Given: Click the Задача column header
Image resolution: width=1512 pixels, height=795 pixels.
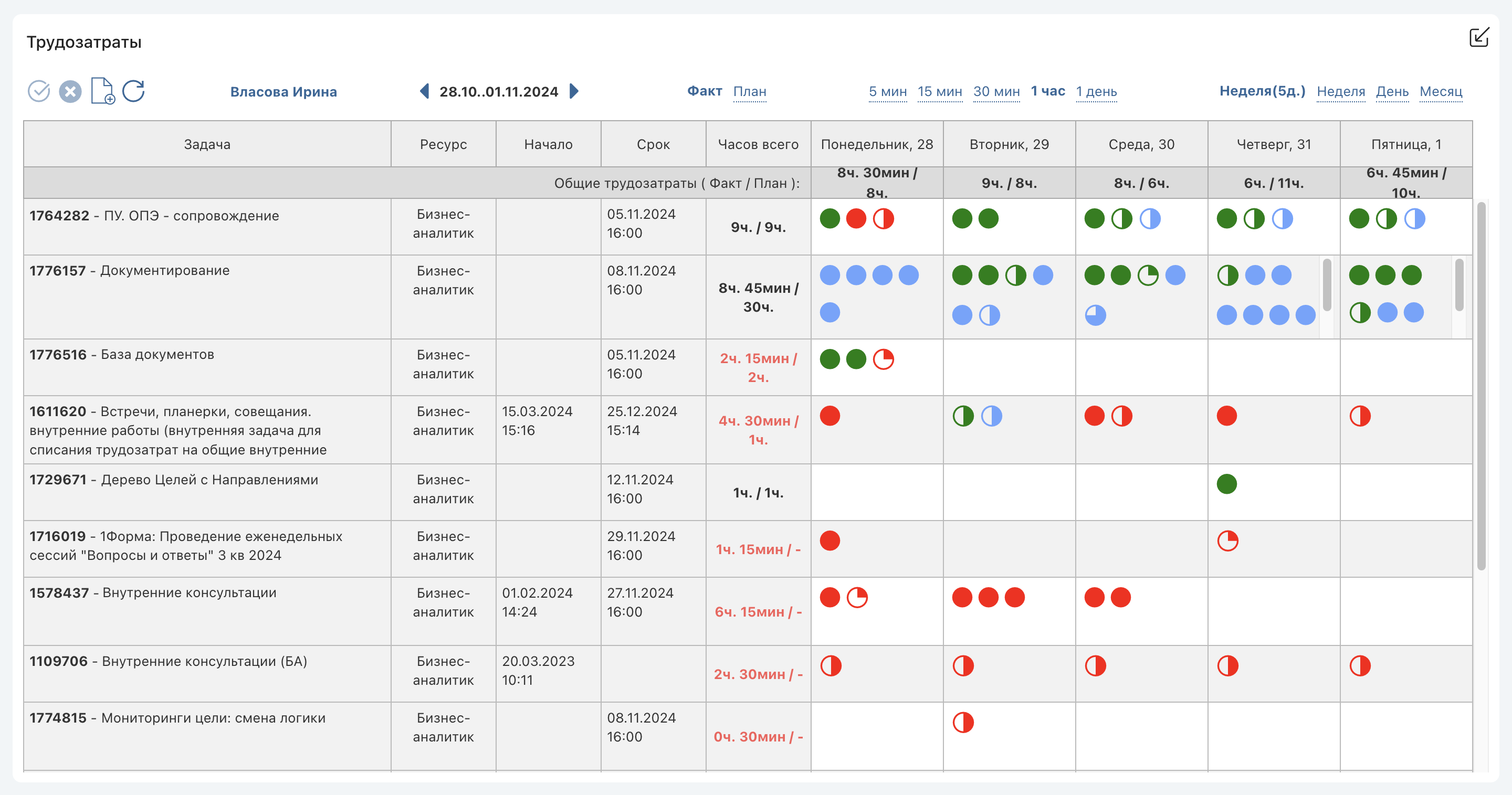Looking at the screenshot, I should [x=207, y=144].
